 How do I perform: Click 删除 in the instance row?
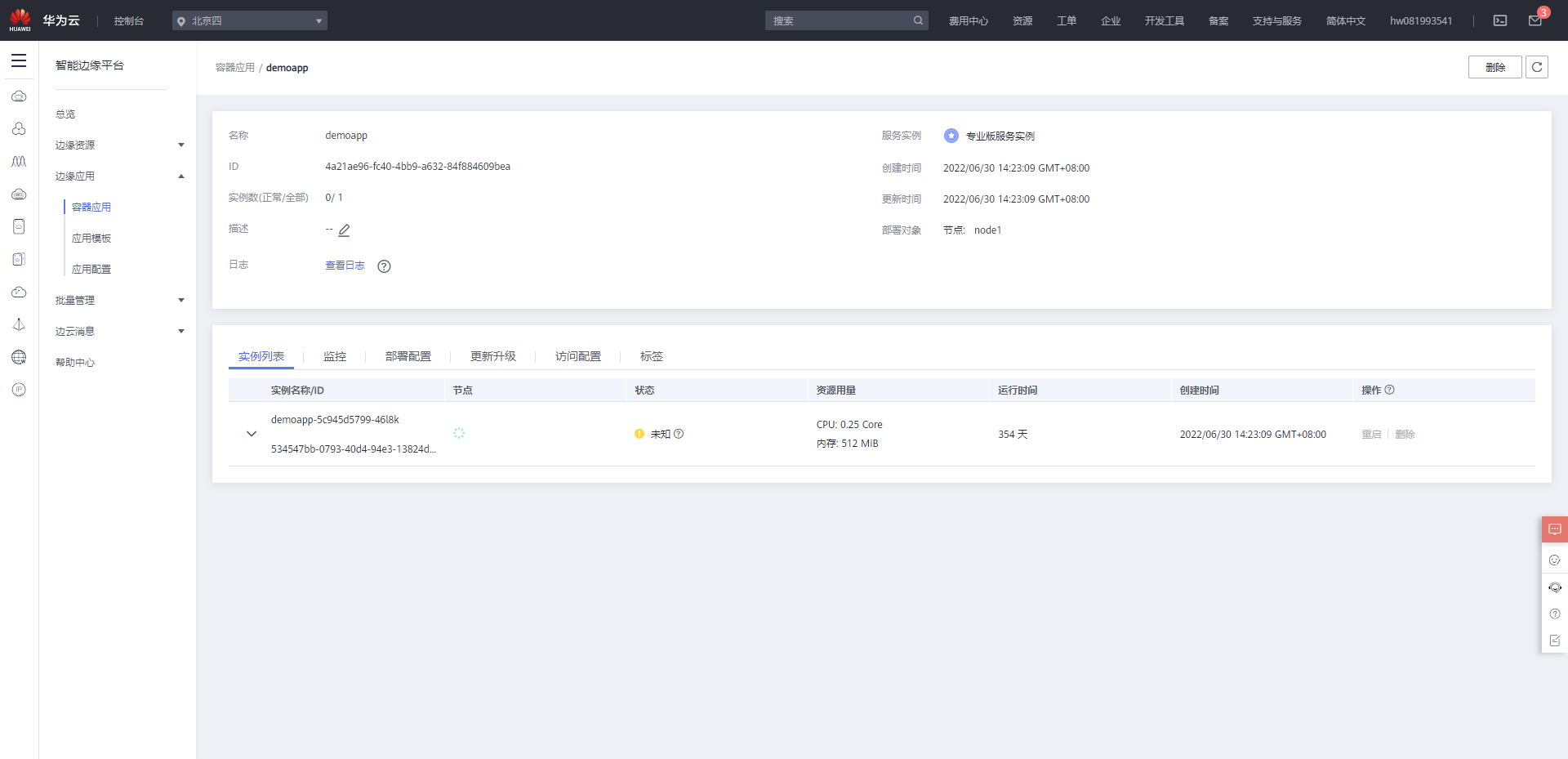pyautogui.click(x=1405, y=435)
